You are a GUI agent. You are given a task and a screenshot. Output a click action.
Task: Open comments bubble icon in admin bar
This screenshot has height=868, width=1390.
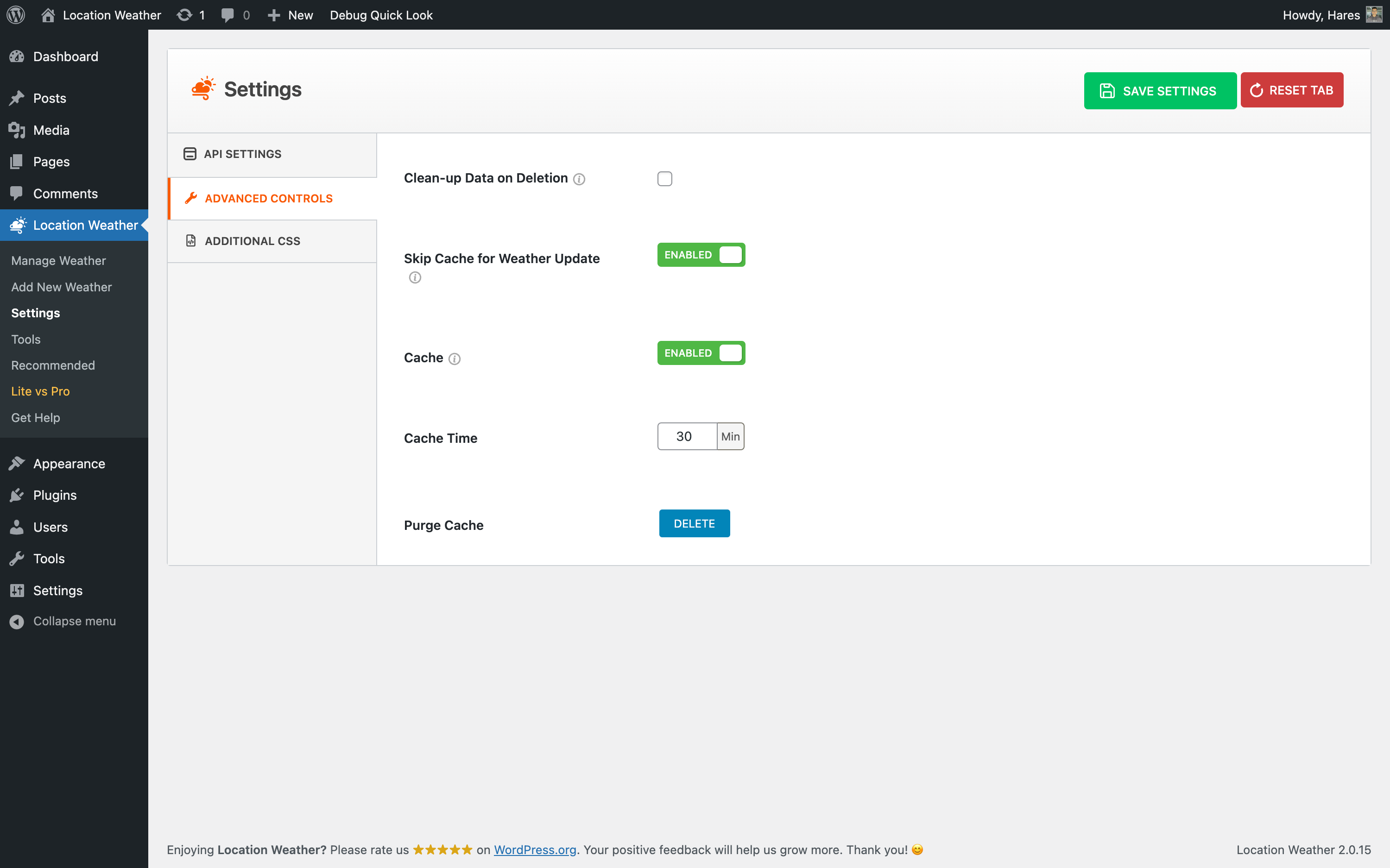[x=227, y=15]
